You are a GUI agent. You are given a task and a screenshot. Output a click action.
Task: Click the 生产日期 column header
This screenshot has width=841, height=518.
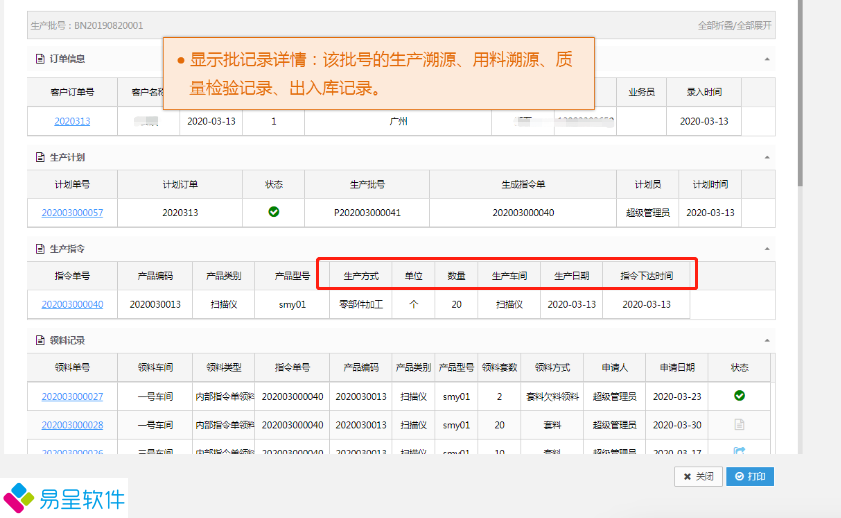click(571, 276)
